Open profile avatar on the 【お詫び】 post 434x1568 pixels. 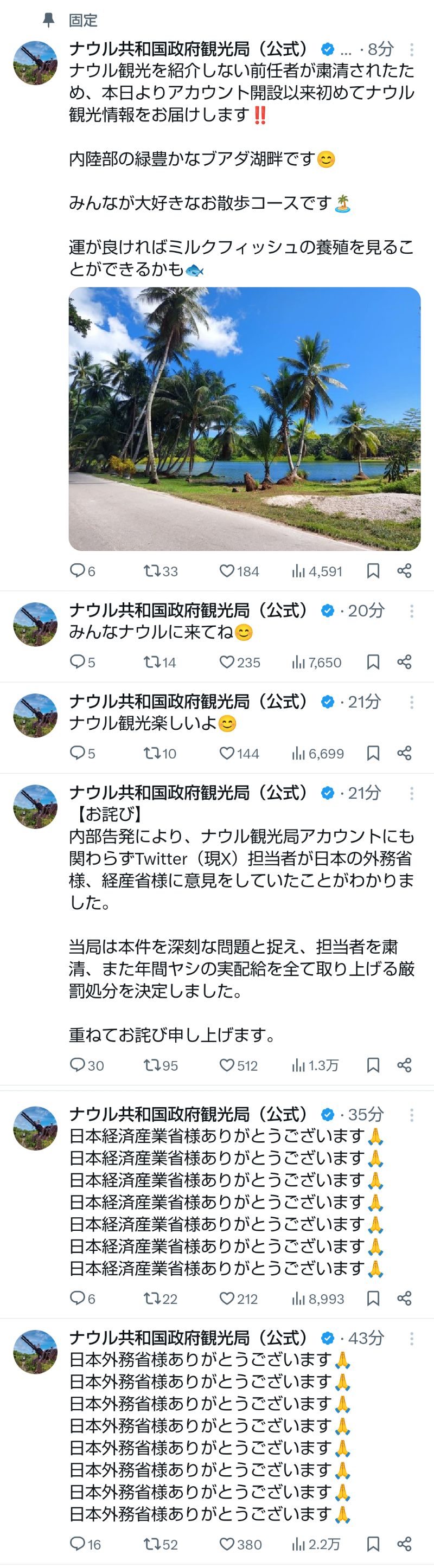[35, 806]
